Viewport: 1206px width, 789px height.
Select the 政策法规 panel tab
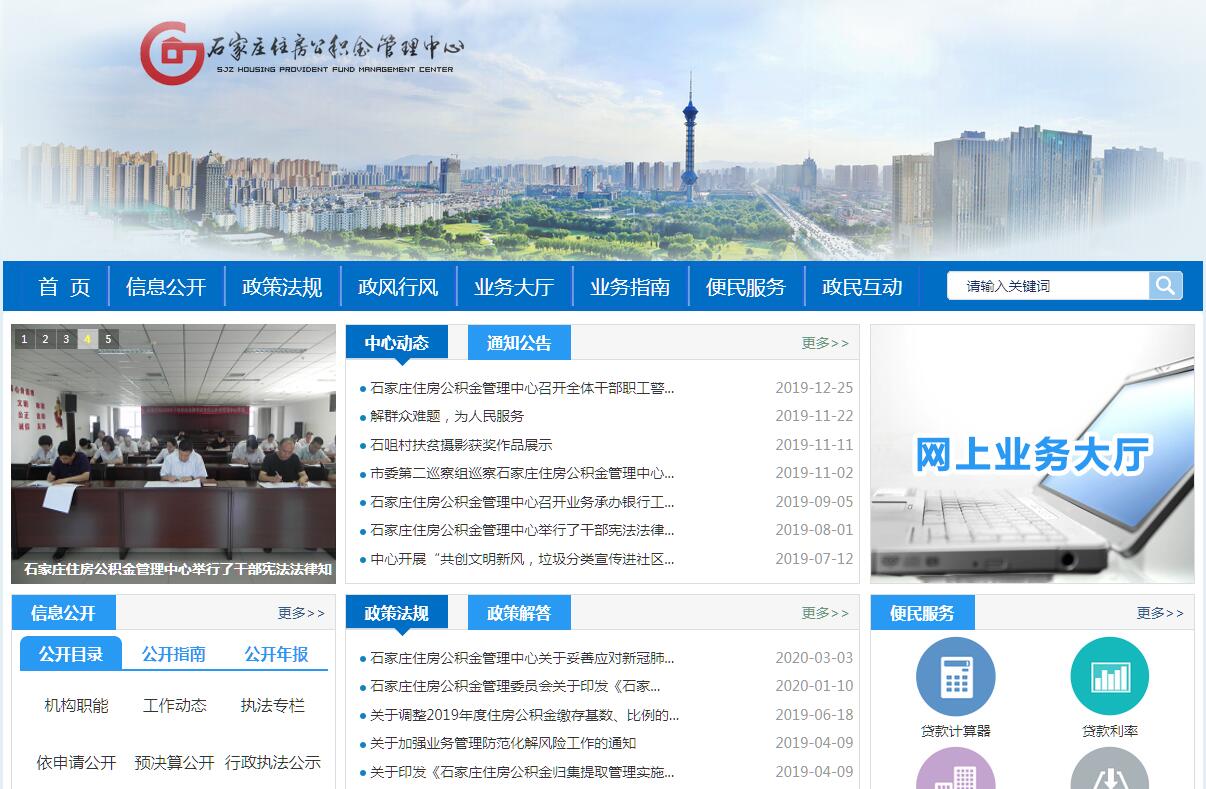(397, 613)
